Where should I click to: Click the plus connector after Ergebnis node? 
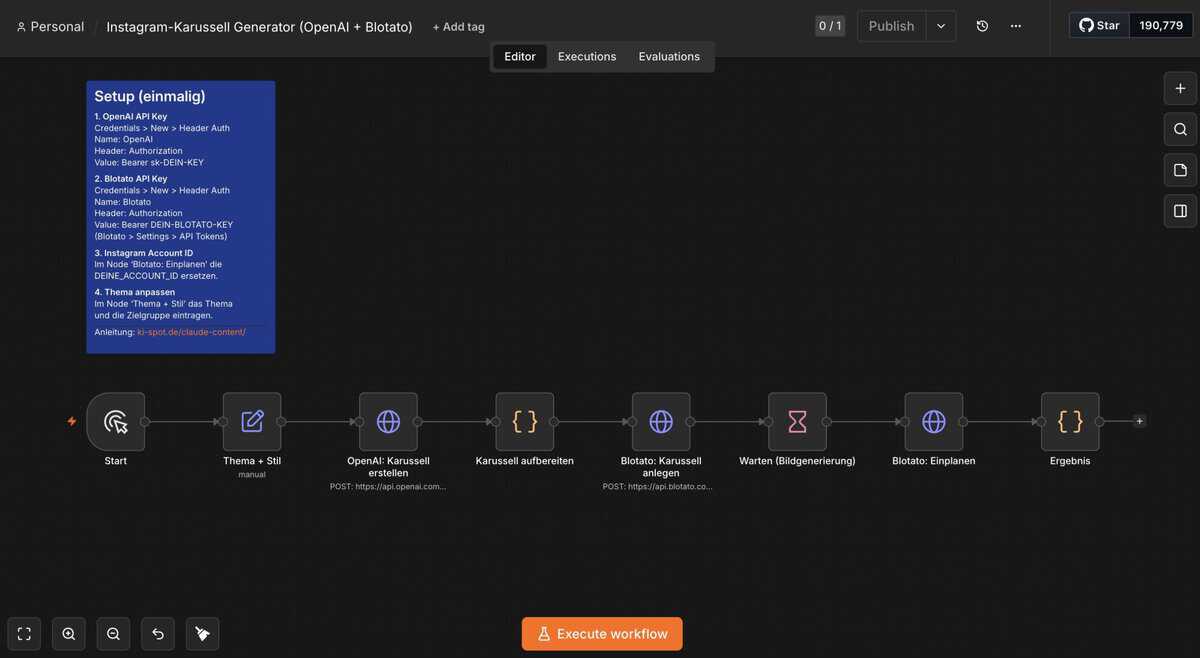click(1139, 421)
